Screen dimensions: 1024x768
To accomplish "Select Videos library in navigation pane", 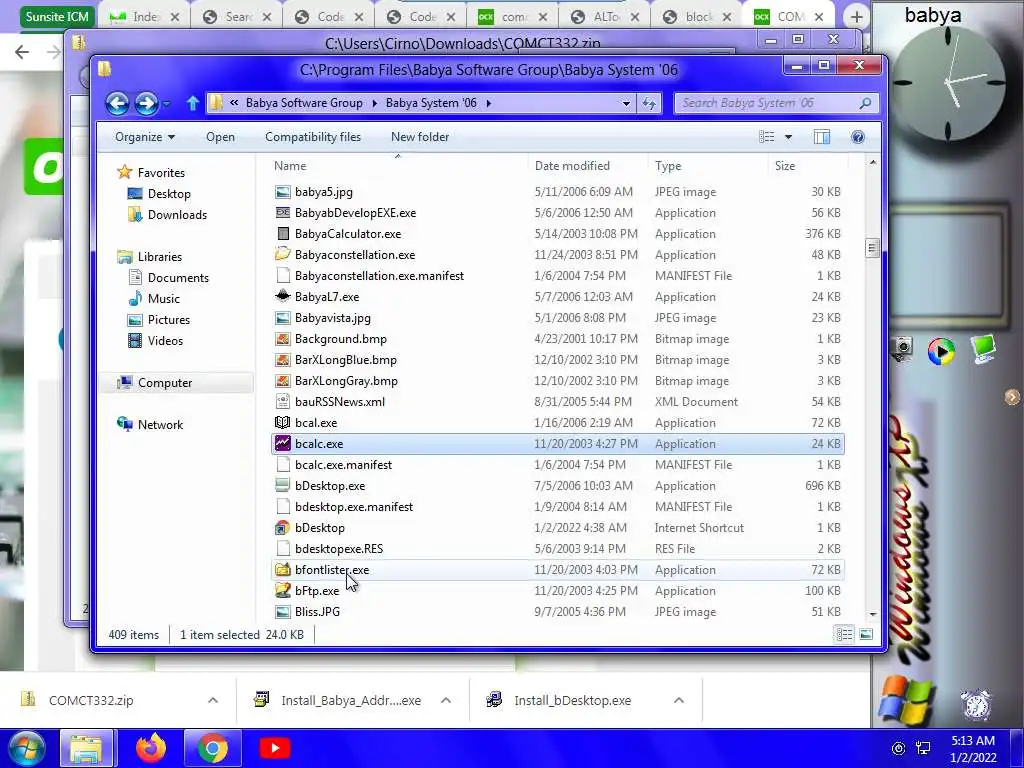I will click(x=165, y=340).
